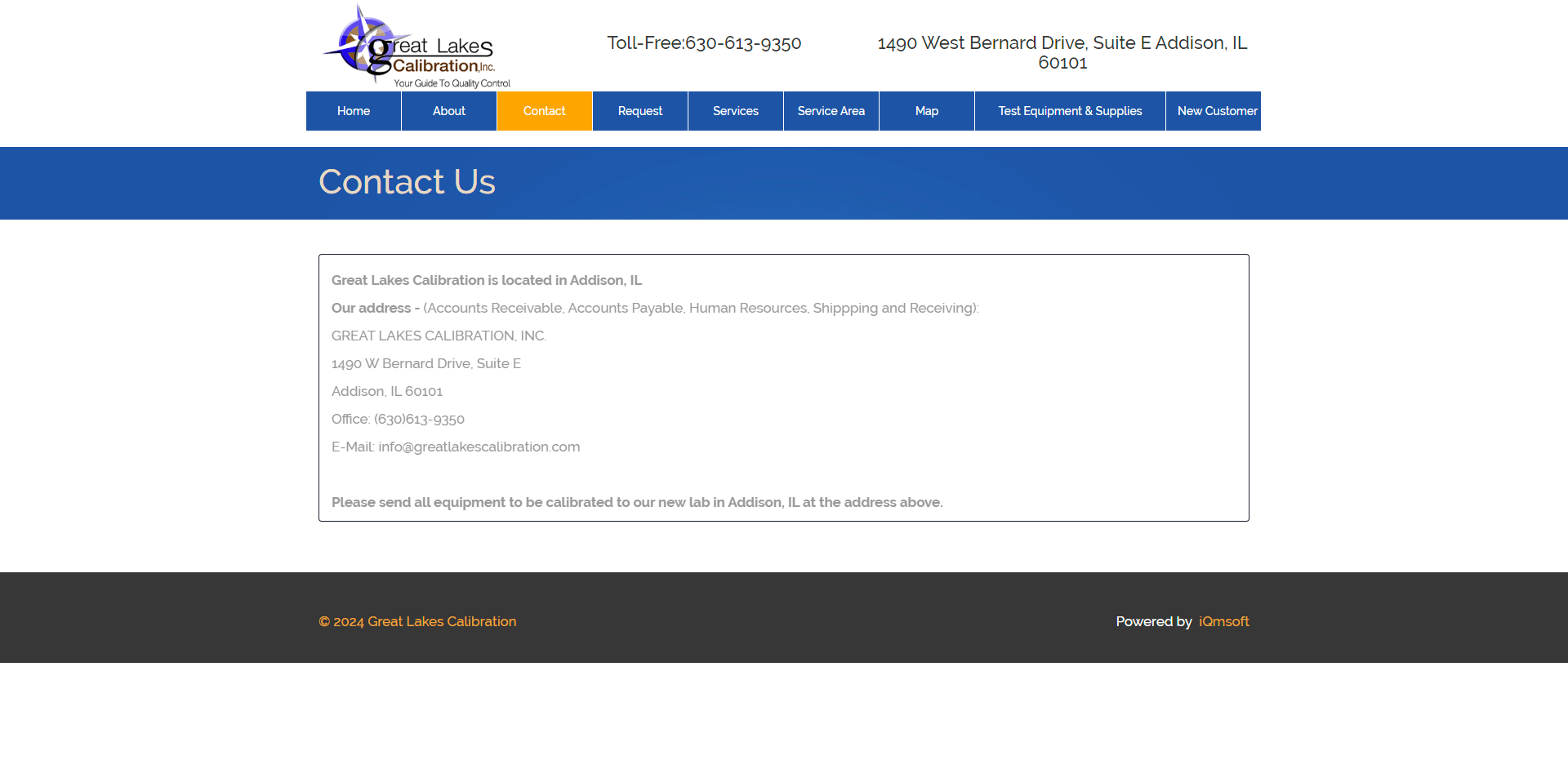Screen dimensions: 1568x778
Task: Click the info@greatlakescalibration.com email address
Action: 479,447
